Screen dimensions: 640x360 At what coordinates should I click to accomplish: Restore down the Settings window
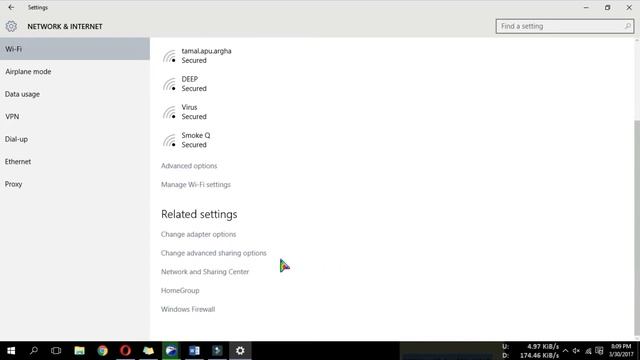pyautogui.click(x=607, y=7)
